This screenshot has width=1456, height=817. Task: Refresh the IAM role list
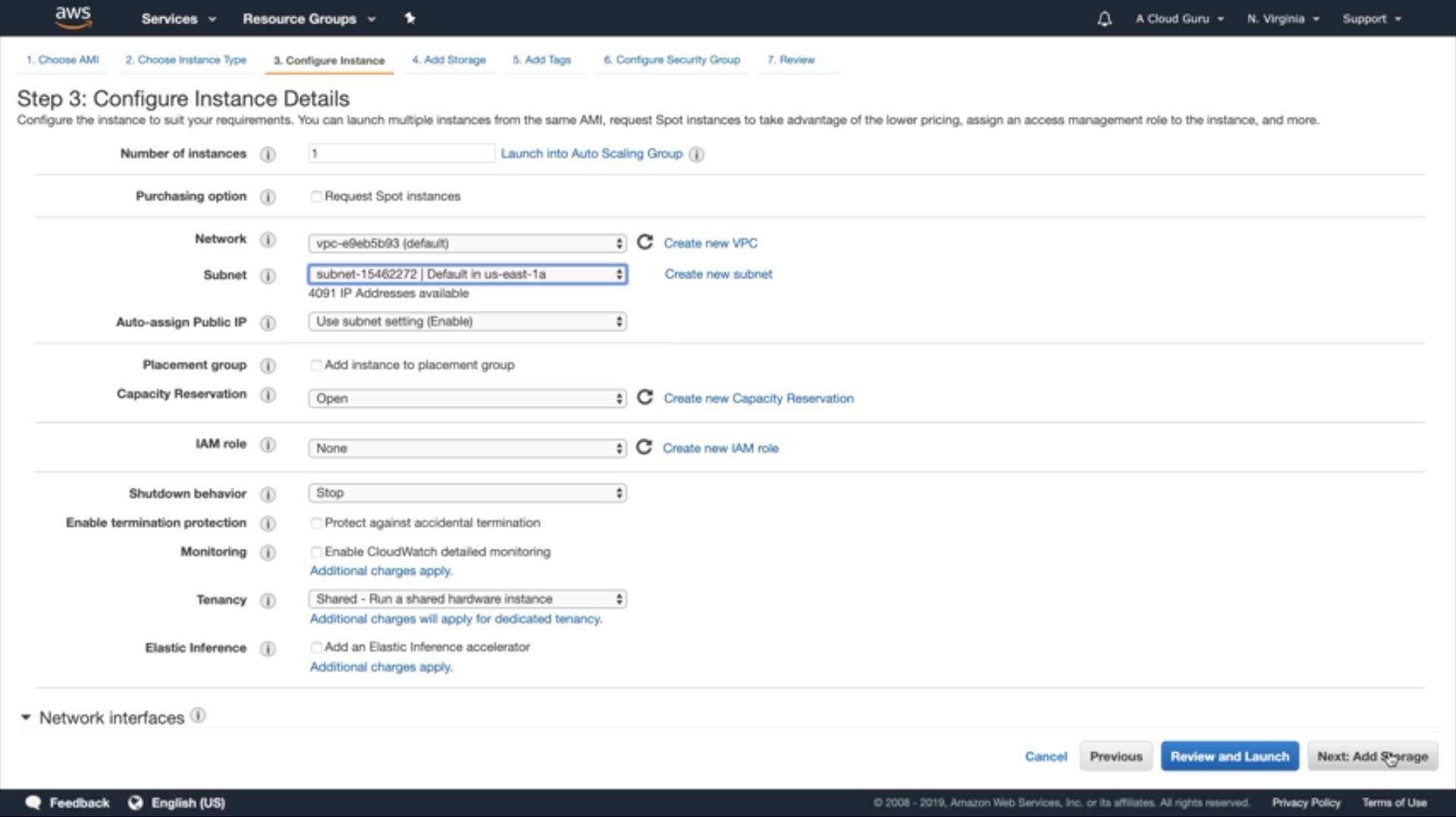(644, 448)
